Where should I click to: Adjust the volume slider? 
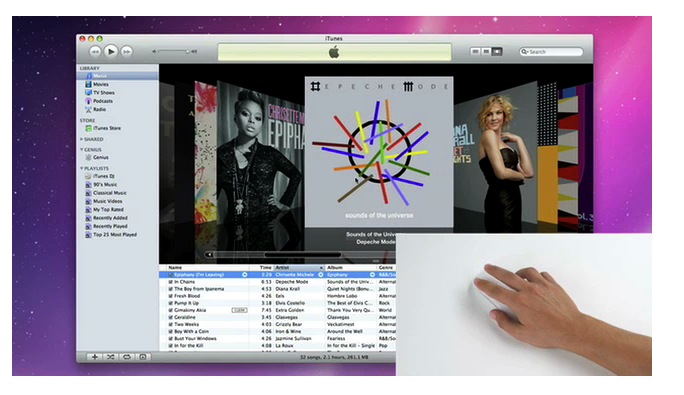174,52
